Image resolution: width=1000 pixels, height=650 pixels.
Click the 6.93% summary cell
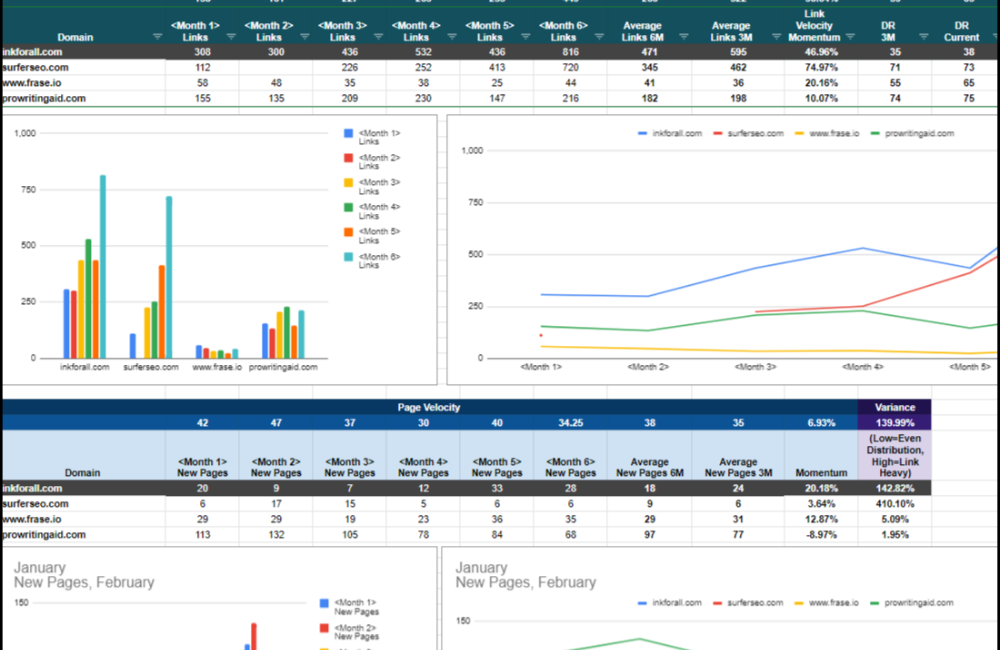click(821, 423)
